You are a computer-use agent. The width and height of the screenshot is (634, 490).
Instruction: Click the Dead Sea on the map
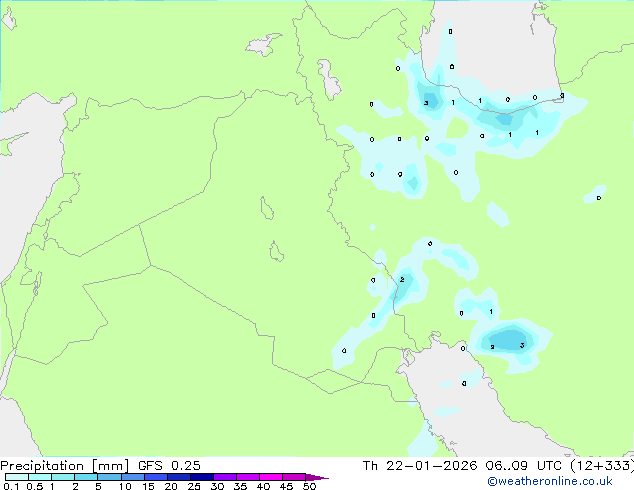[x=37, y=285]
